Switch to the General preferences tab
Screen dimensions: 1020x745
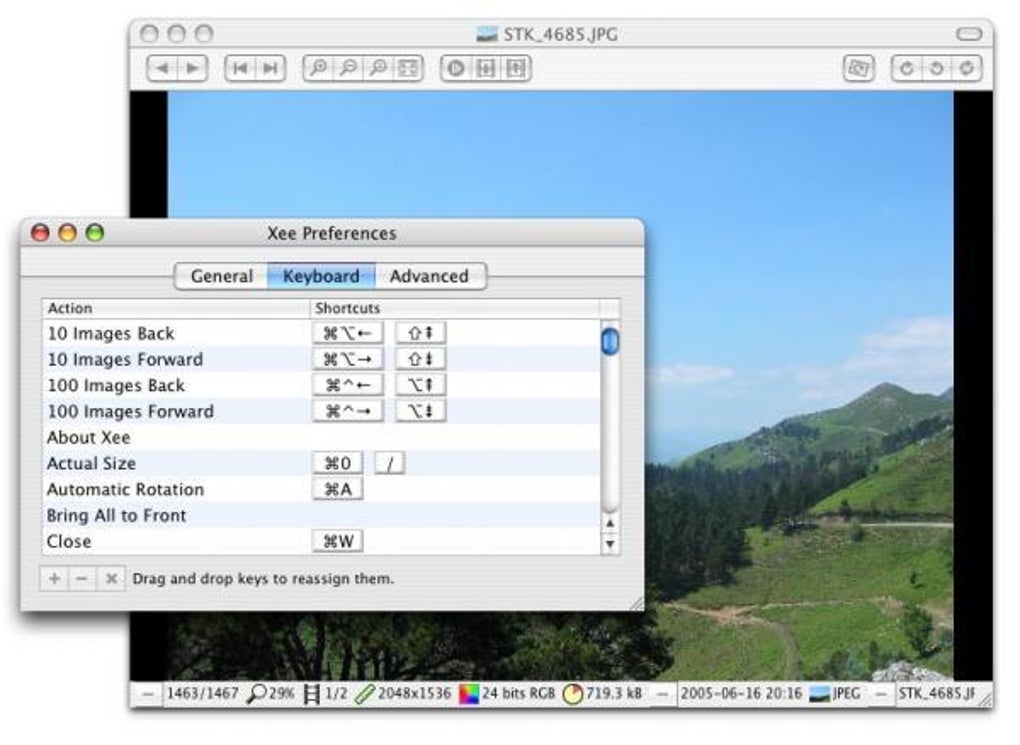[x=222, y=276]
